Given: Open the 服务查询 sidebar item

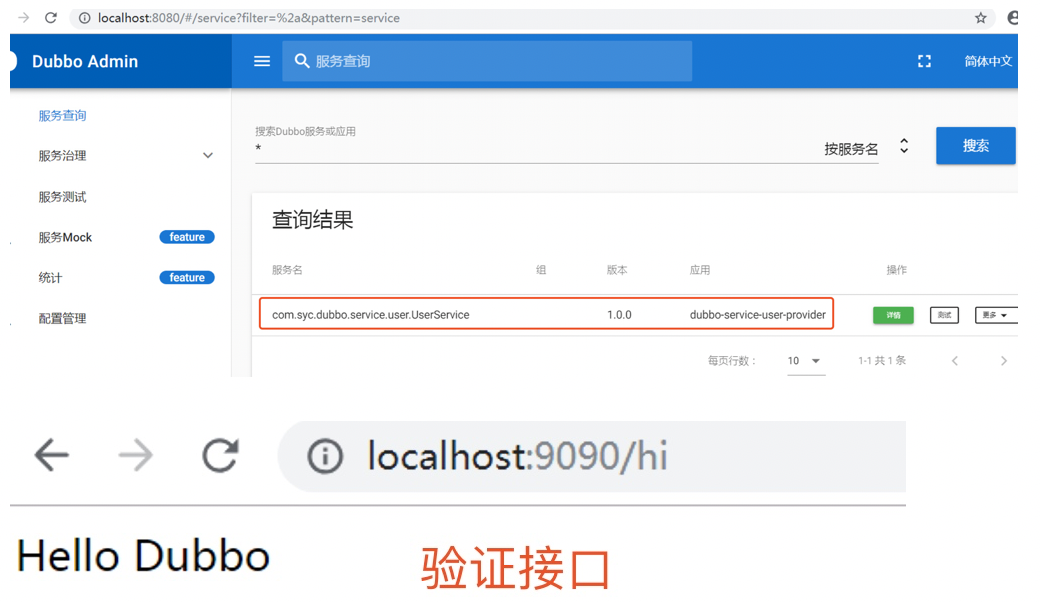Looking at the screenshot, I should (62, 115).
